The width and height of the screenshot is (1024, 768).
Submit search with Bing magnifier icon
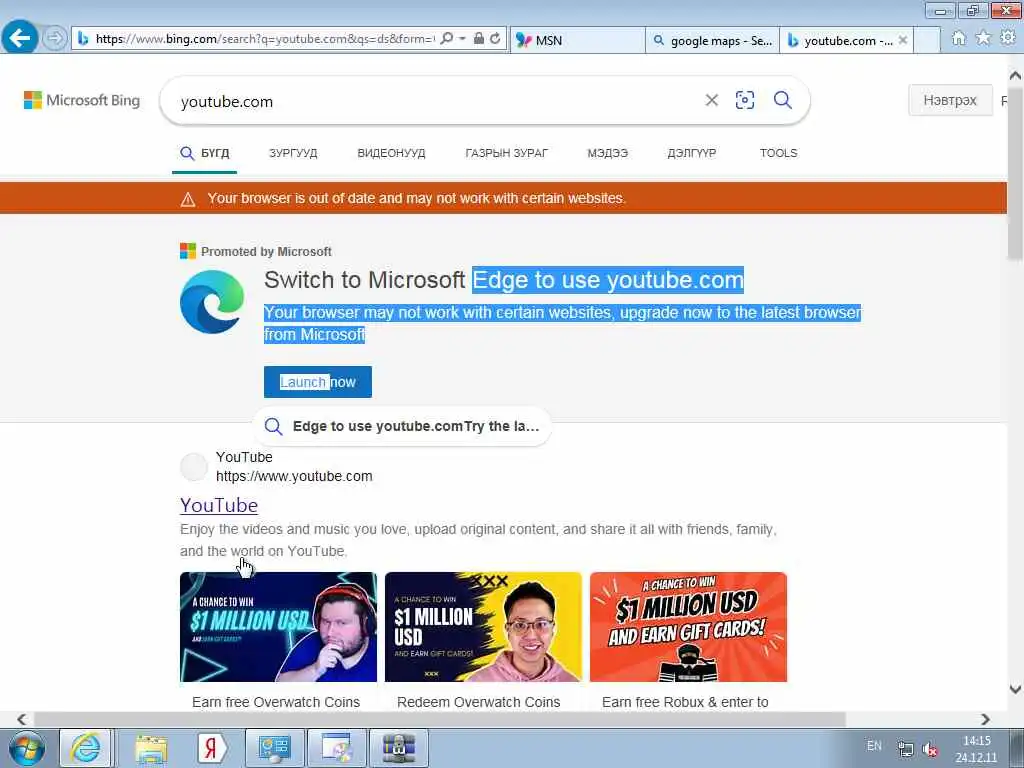click(783, 100)
